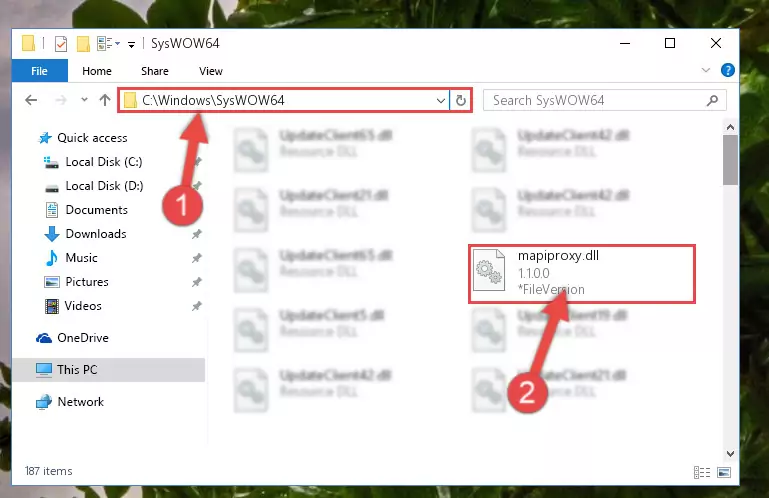Click the Downloads blue arrow icon

coord(51,234)
